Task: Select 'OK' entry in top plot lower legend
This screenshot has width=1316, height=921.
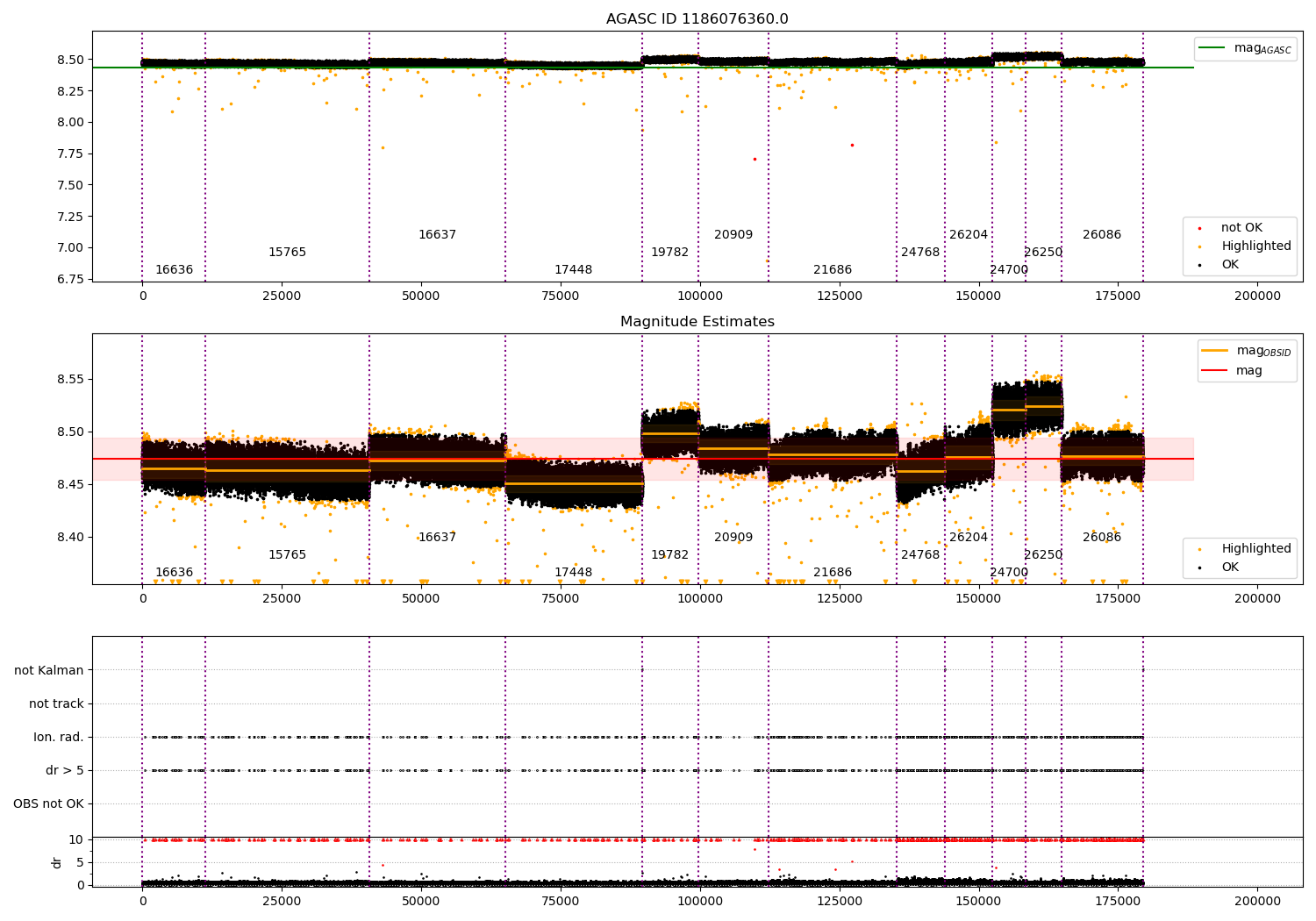Action: click(x=1230, y=265)
